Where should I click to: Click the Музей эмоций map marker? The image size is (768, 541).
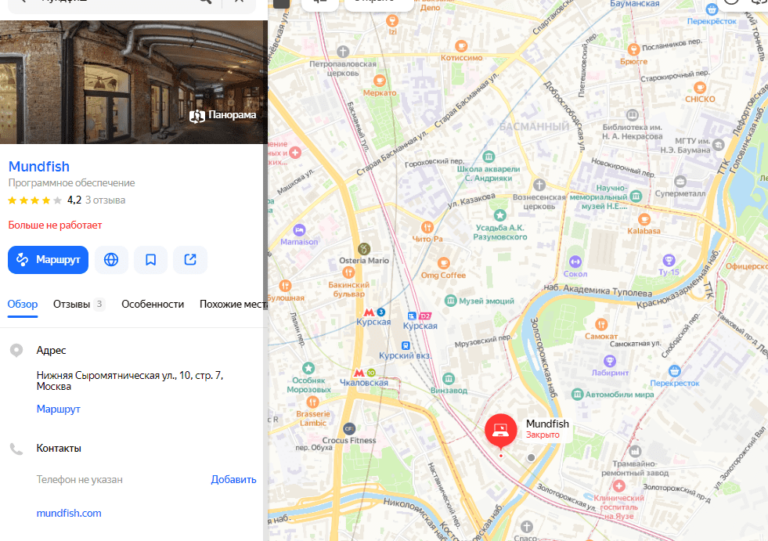coord(450,300)
